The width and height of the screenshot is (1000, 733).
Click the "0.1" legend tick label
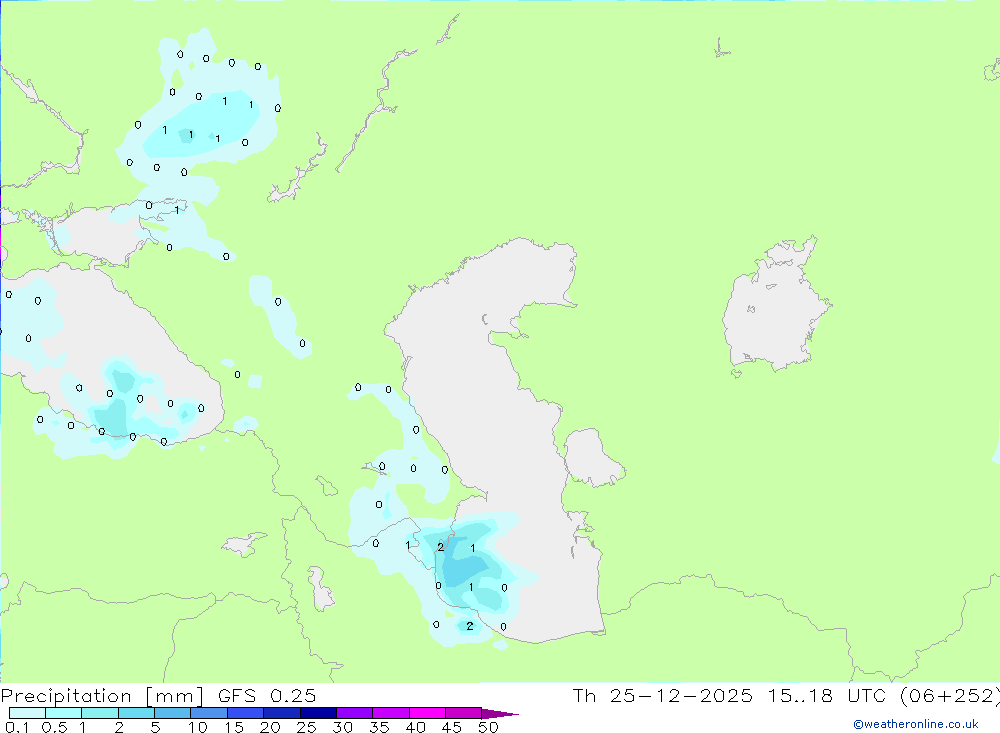coord(17,727)
